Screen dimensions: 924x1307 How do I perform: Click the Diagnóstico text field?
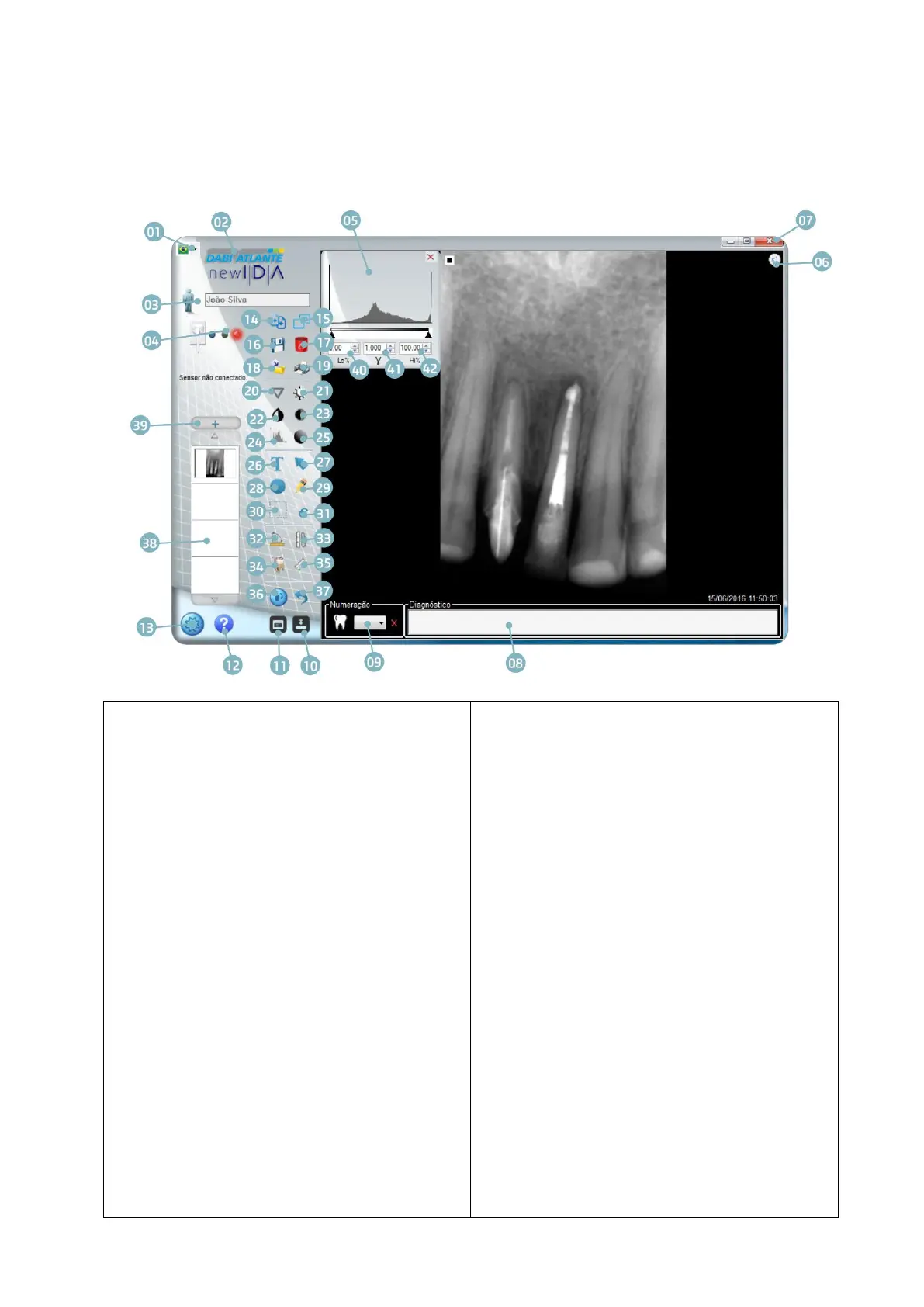pos(593,622)
